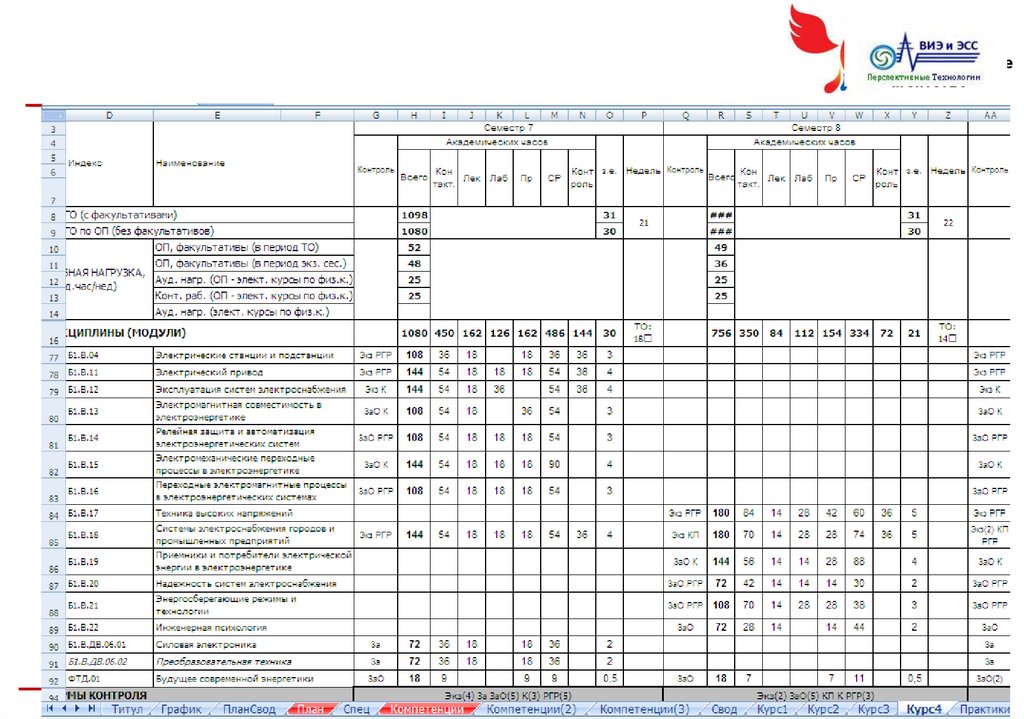Switch to the Свод sheet tab
The image size is (1024, 719).
(724, 709)
